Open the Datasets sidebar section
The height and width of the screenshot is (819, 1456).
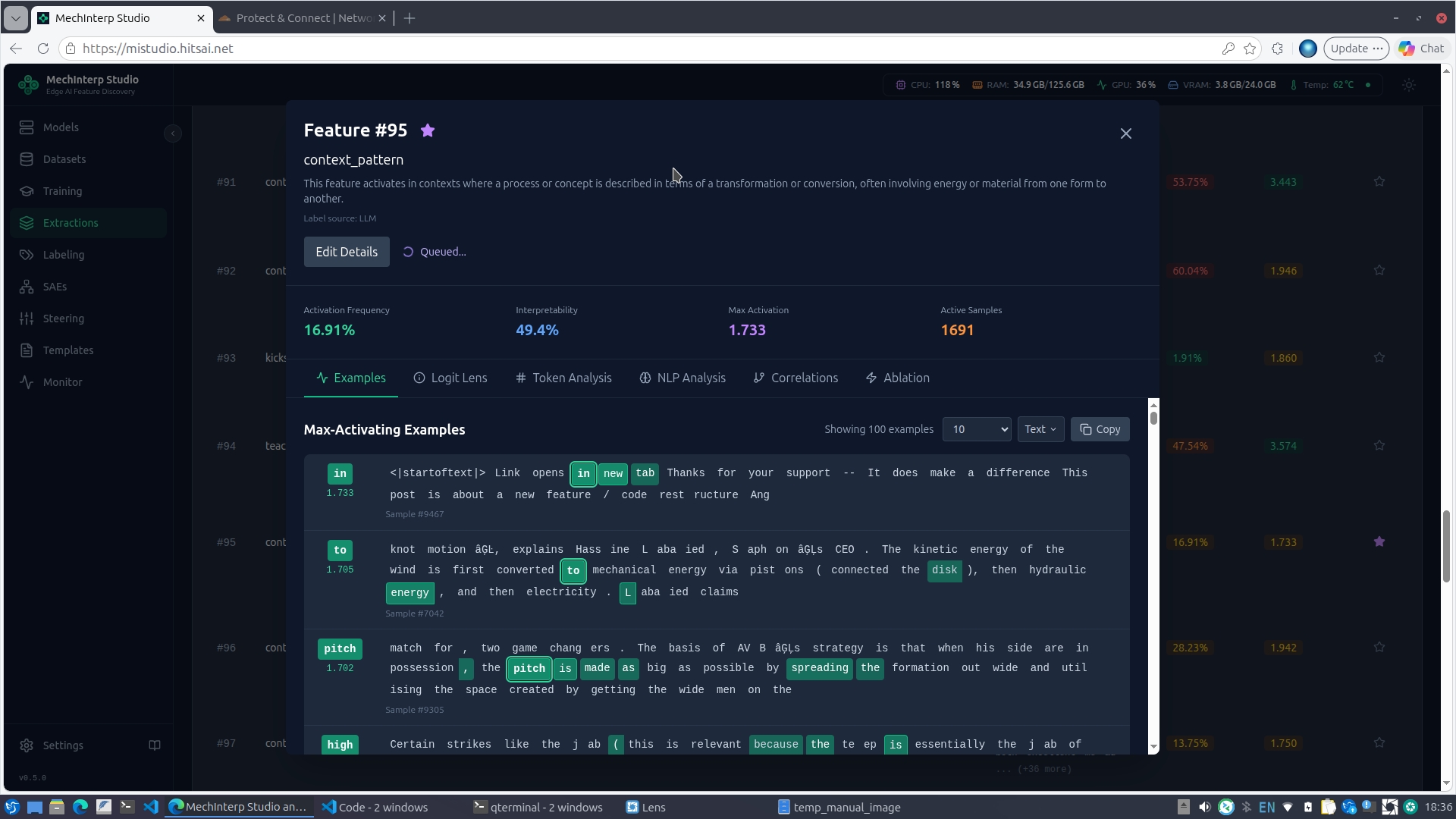(x=89, y=159)
